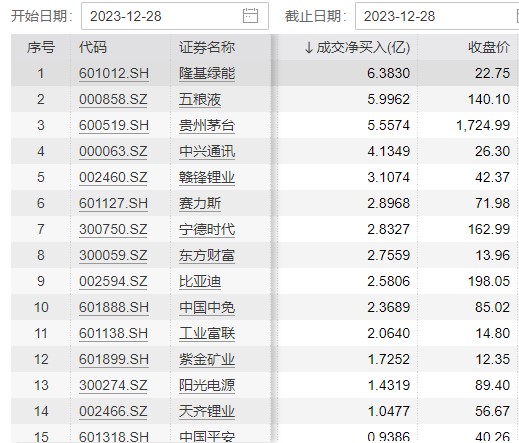
Task: Open stock code 601138.SH link
Action: pyautogui.click(x=114, y=333)
